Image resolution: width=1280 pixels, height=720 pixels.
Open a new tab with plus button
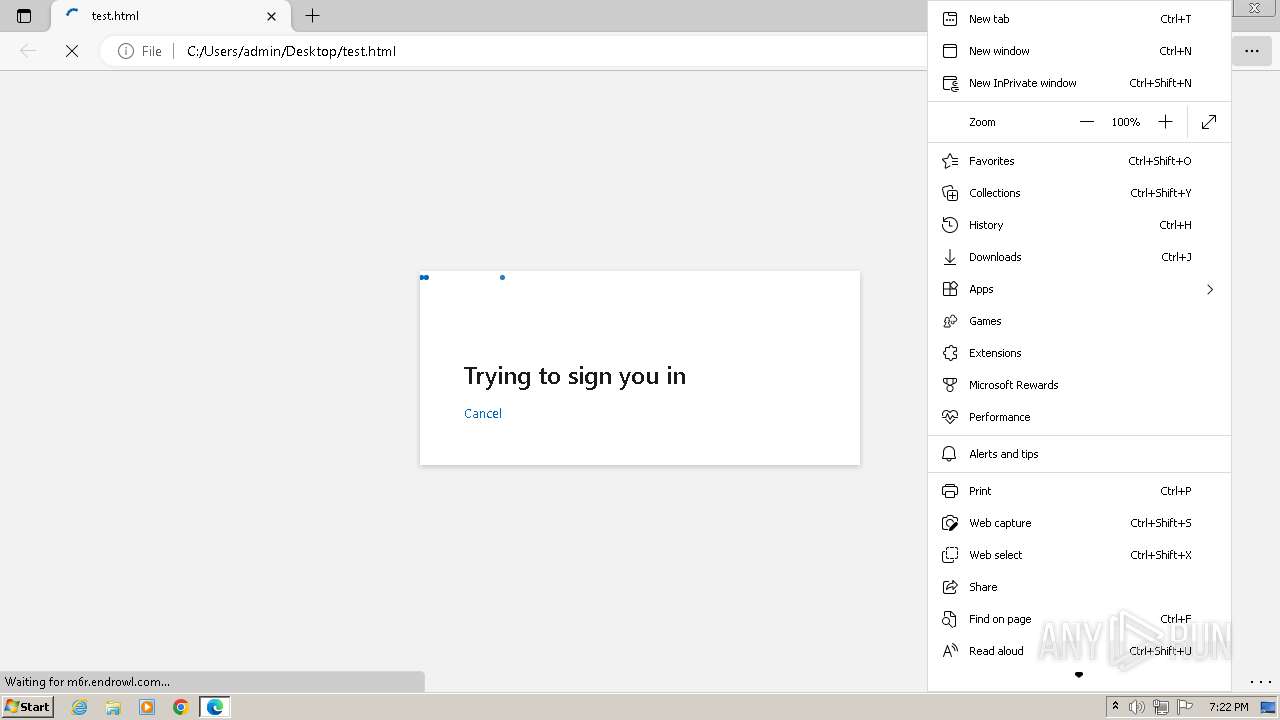coord(312,16)
